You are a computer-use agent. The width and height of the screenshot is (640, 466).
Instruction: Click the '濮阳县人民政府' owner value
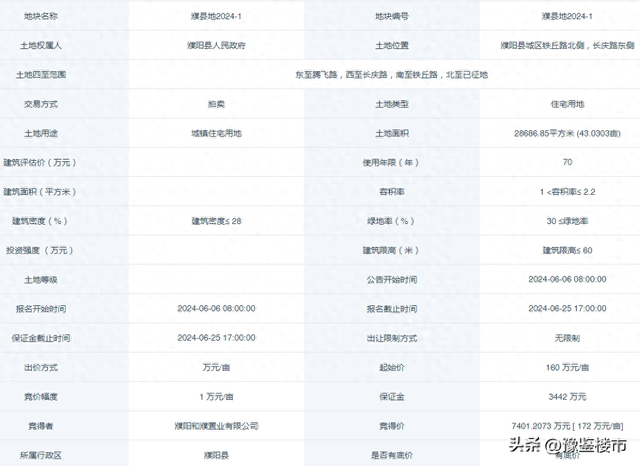pos(216,45)
